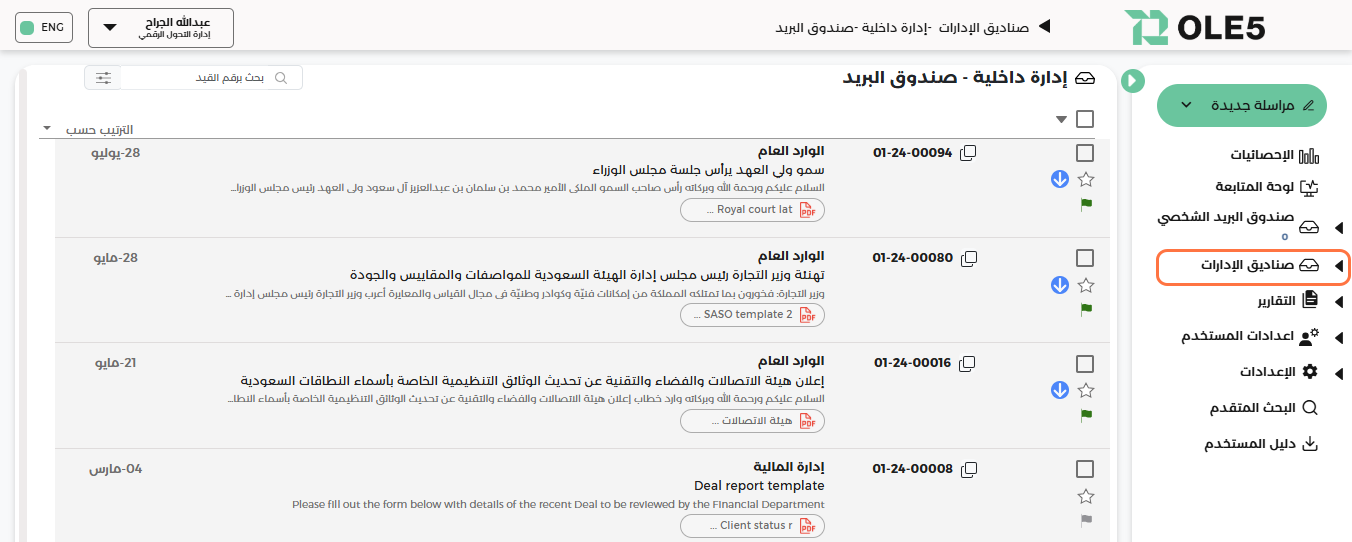Toggle the select-all messages checkbox
The image size is (1352, 542).
click(x=1085, y=119)
